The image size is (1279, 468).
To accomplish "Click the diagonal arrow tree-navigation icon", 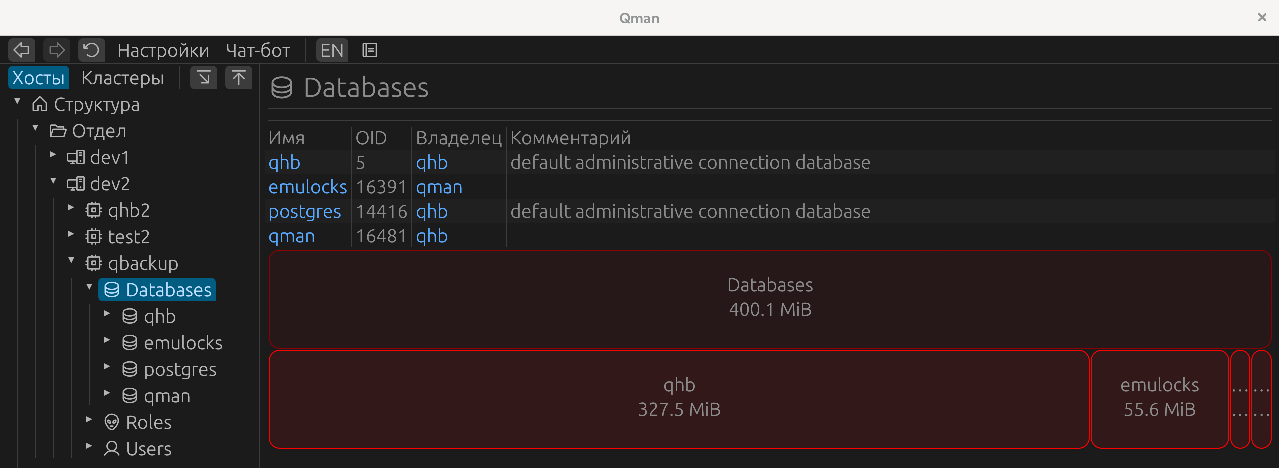I will coord(204,78).
